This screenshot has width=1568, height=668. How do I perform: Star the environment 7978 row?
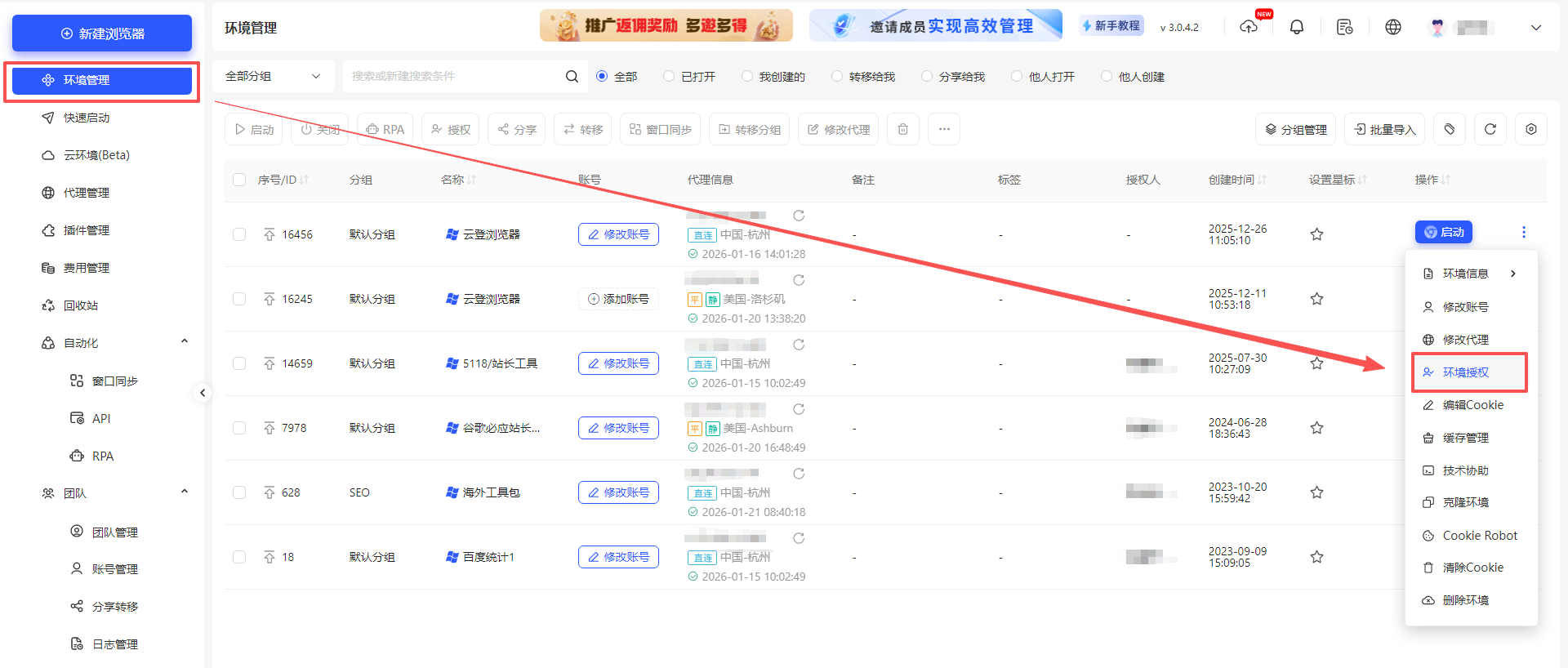click(1316, 428)
